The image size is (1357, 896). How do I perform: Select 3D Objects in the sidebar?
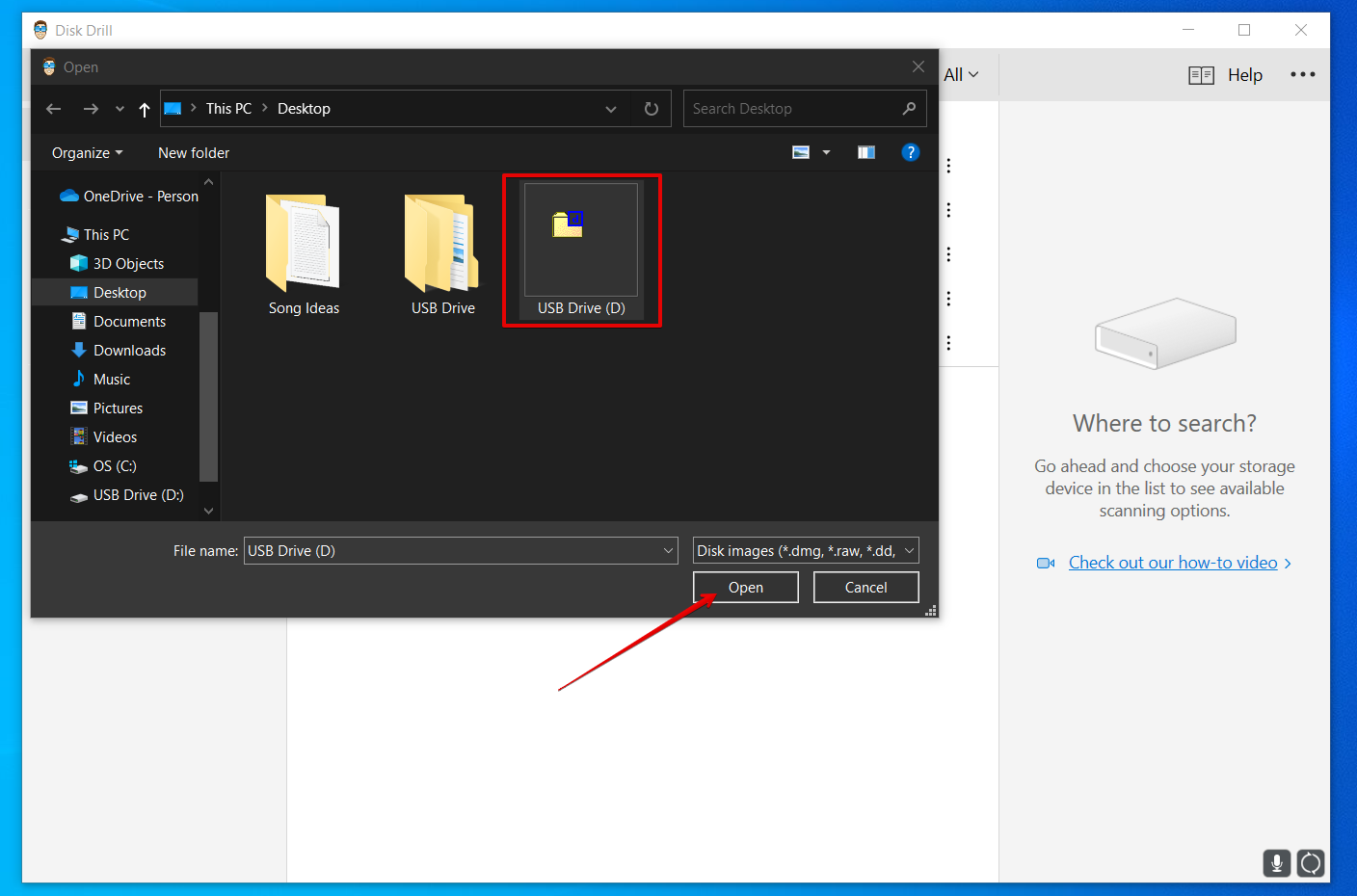pyautogui.click(x=117, y=263)
